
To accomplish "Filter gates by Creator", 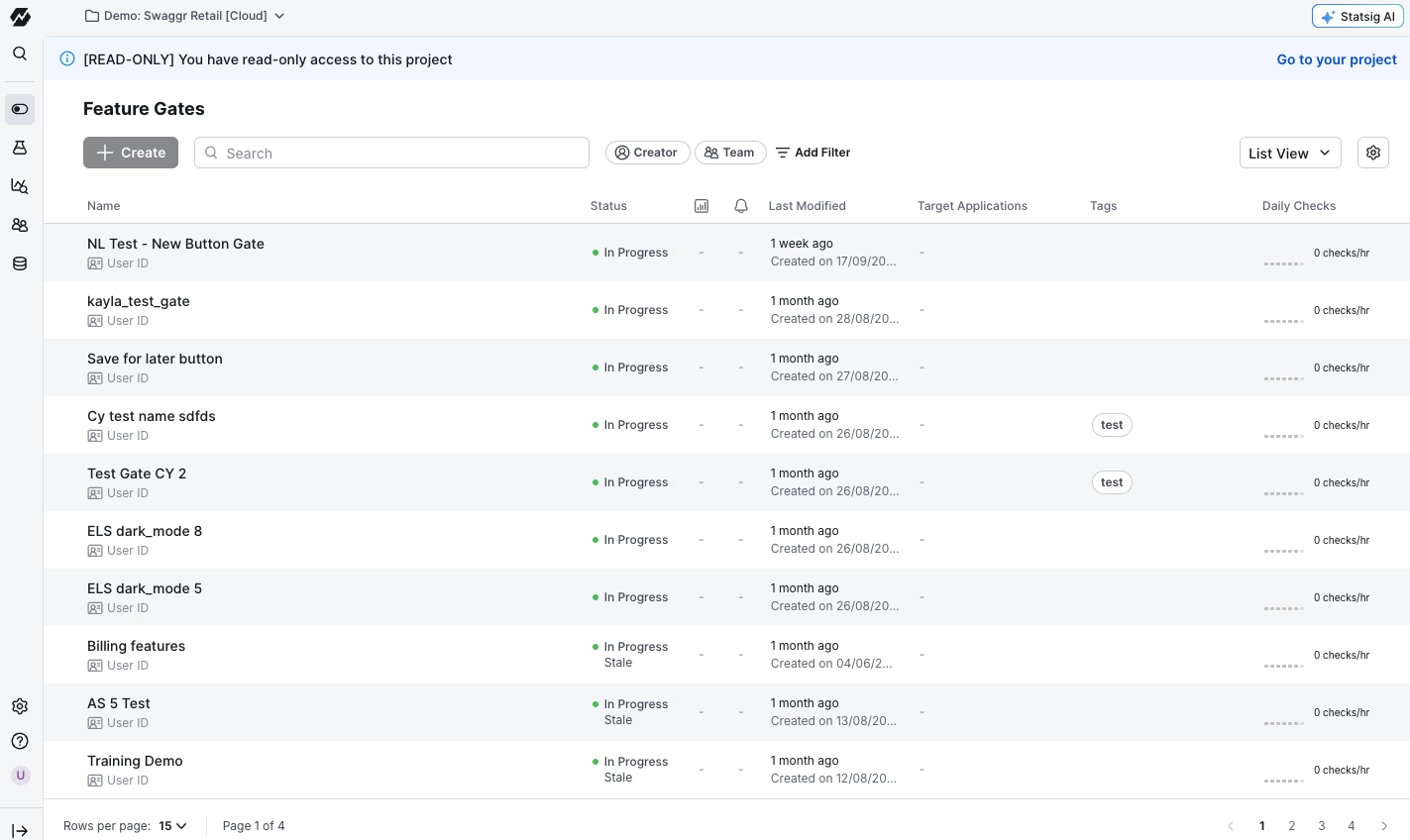I will pos(647,153).
